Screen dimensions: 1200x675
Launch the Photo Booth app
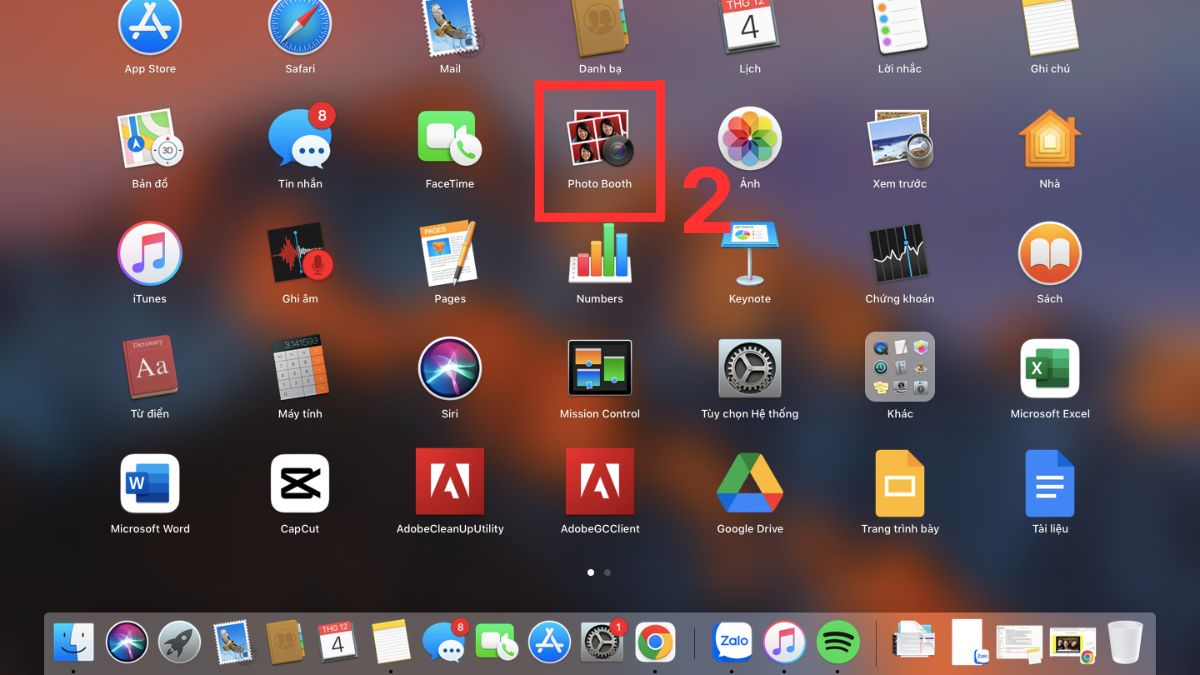pos(600,138)
